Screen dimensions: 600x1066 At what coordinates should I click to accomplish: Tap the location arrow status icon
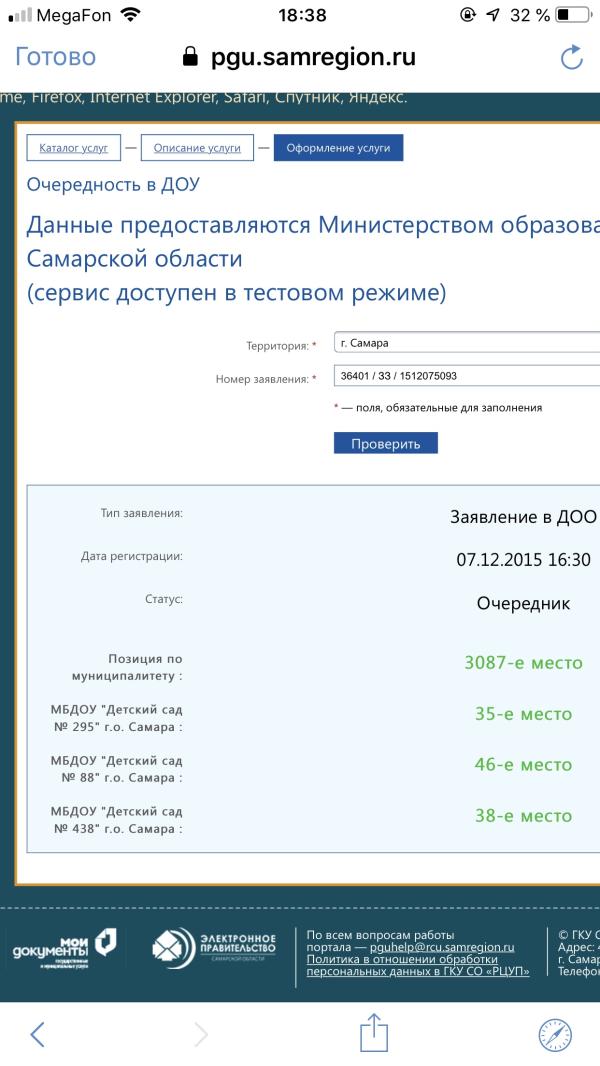[x=493, y=14]
